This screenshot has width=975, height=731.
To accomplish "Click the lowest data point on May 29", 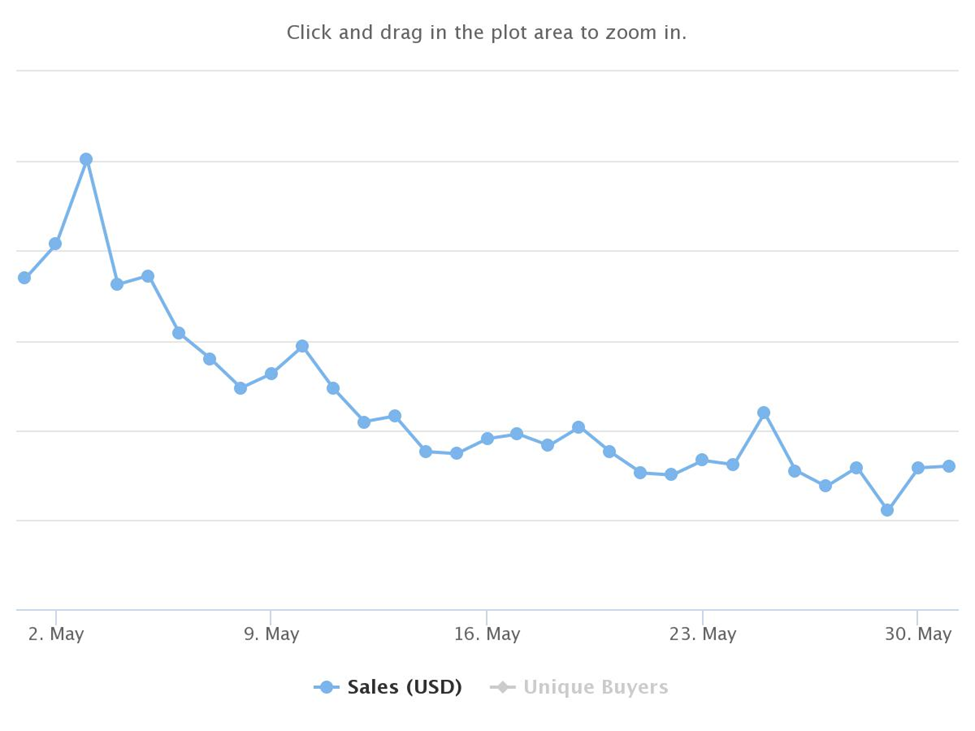I will [x=887, y=510].
